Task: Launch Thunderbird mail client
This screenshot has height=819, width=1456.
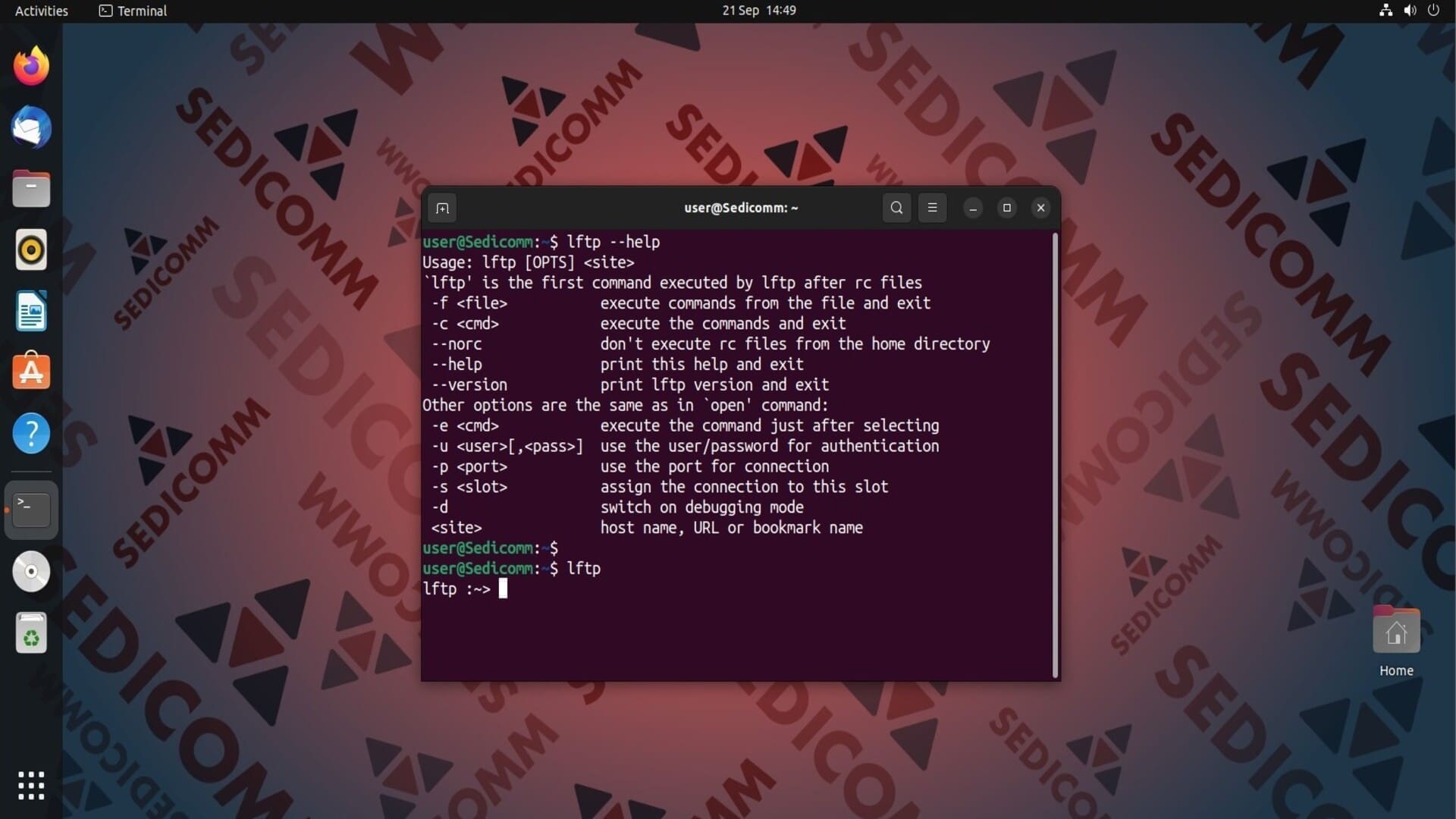Action: (31, 127)
